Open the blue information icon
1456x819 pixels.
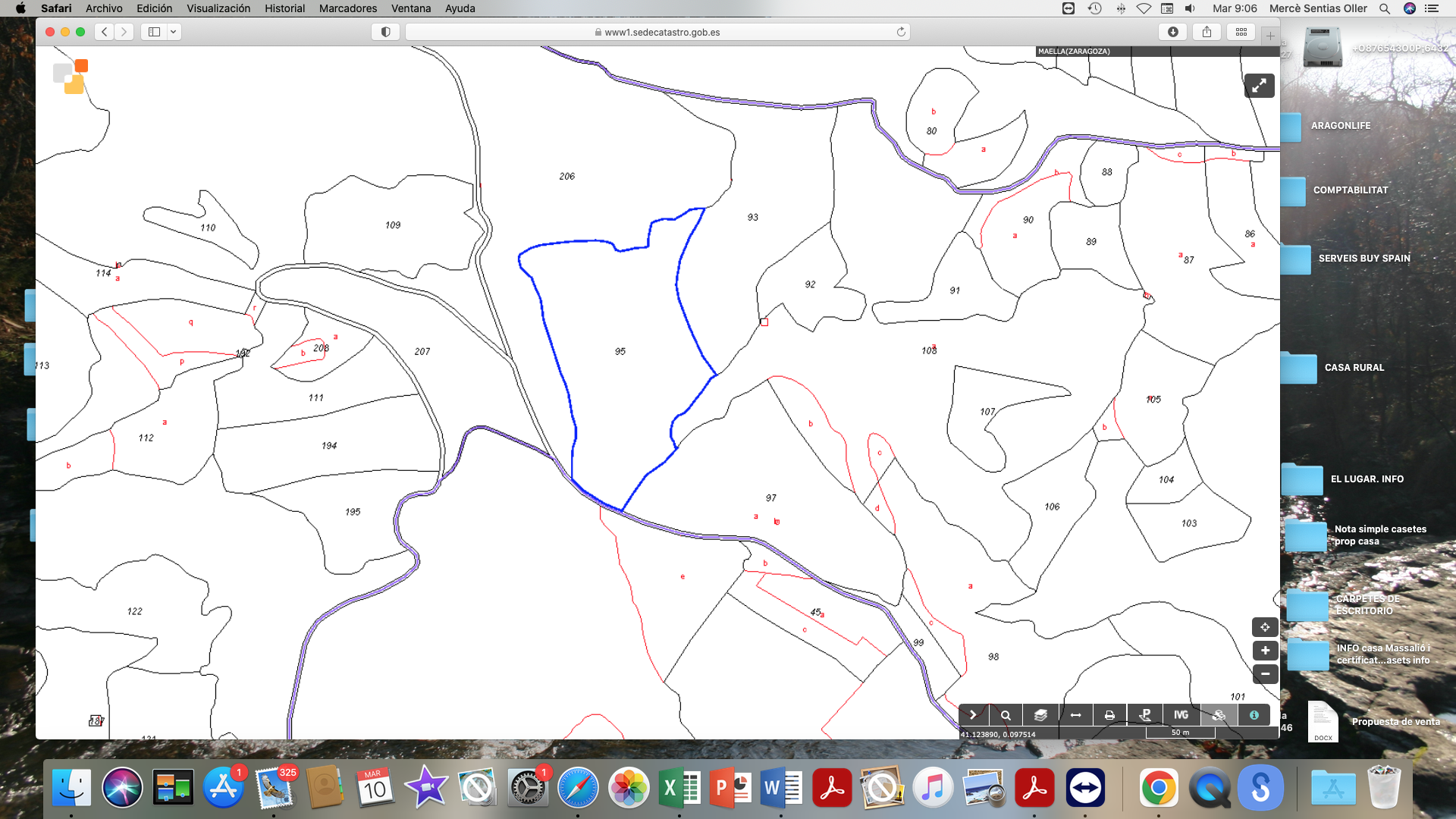(1254, 715)
